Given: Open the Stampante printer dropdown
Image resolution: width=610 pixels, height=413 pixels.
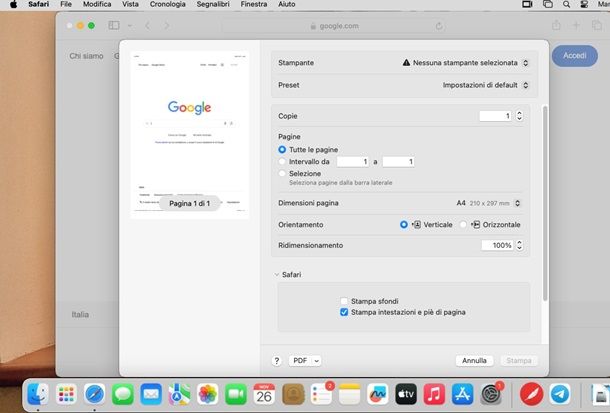Looking at the screenshot, I should tap(465, 63).
